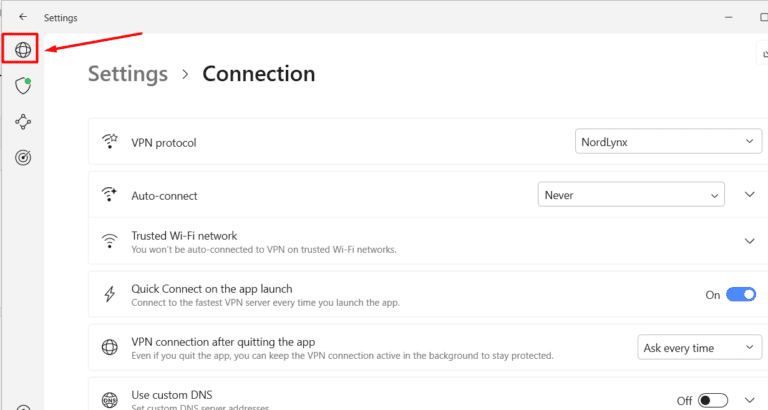Image resolution: width=768 pixels, height=410 pixels.
Task: Open the shield Threat Protection sidebar icon
Action: tap(22, 86)
